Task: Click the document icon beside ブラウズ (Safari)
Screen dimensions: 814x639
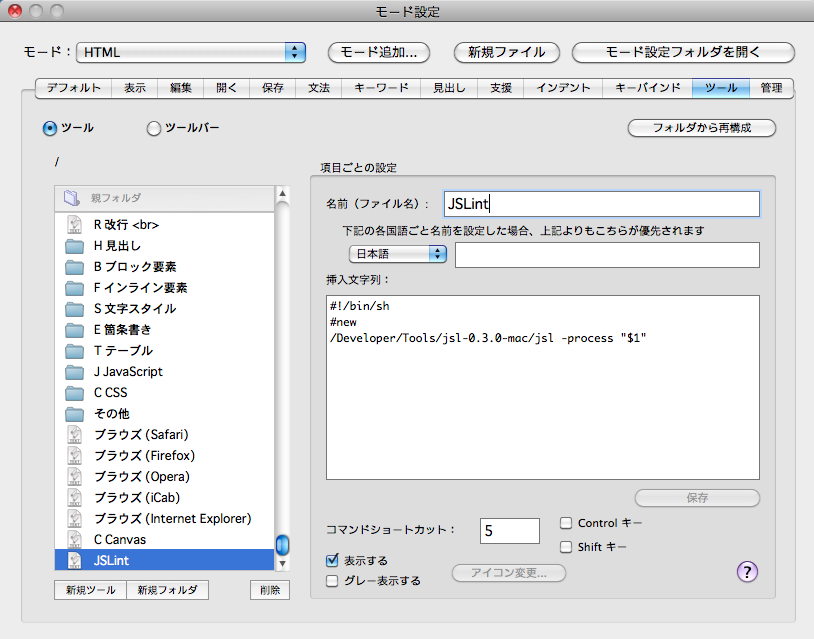Action: (73, 434)
